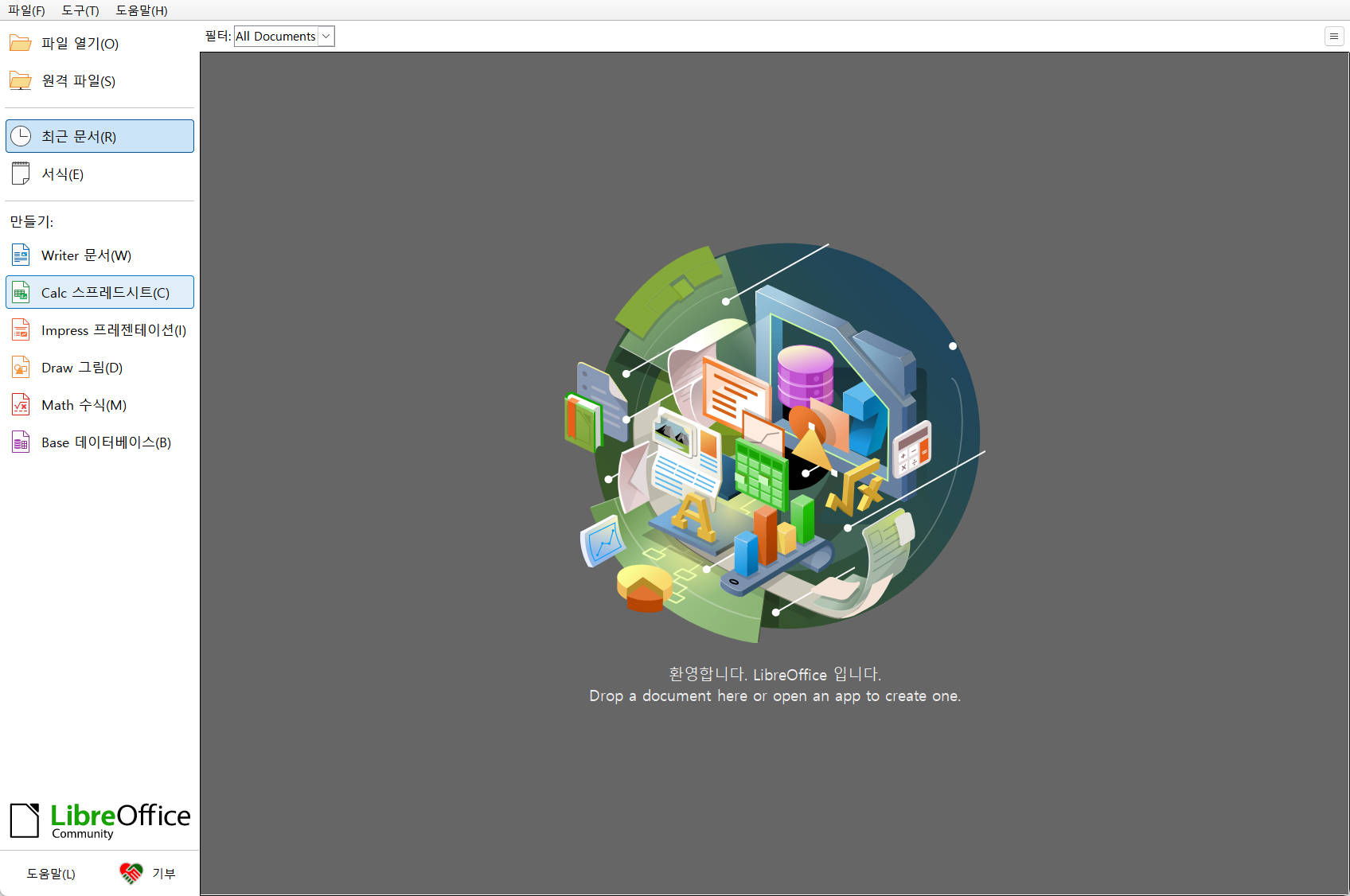Click the 도움말(L) help button
Image resolution: width=1350 pixels, height=896 pixels.
point(51,873)
